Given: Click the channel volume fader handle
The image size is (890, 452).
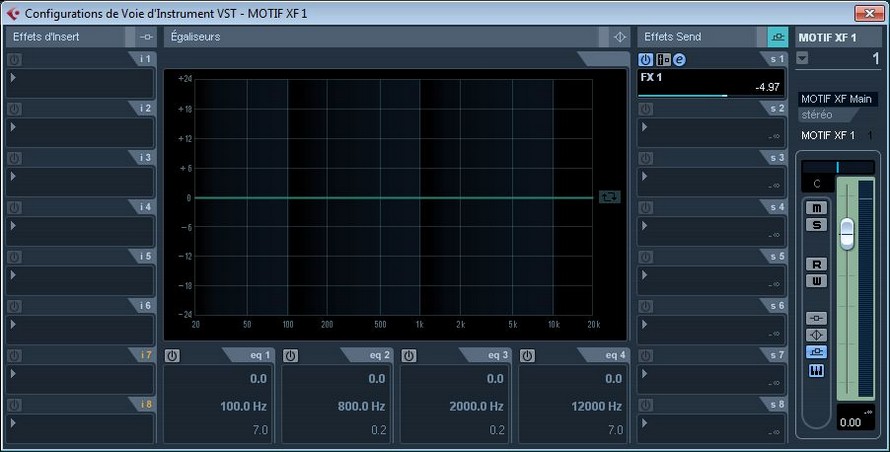Looking at the screenshot, I should pyautogui.click(x=847, y=232).
